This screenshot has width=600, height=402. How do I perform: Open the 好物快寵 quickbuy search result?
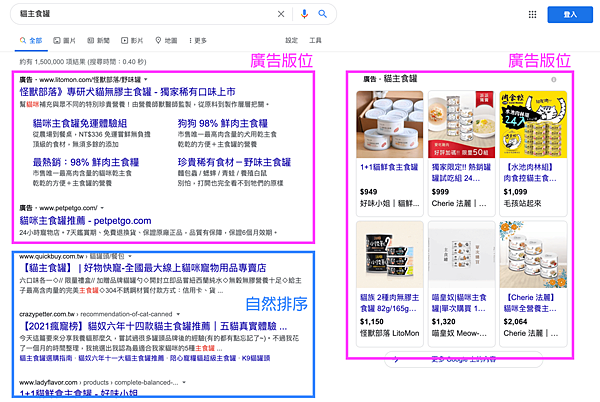pos(143,268)
